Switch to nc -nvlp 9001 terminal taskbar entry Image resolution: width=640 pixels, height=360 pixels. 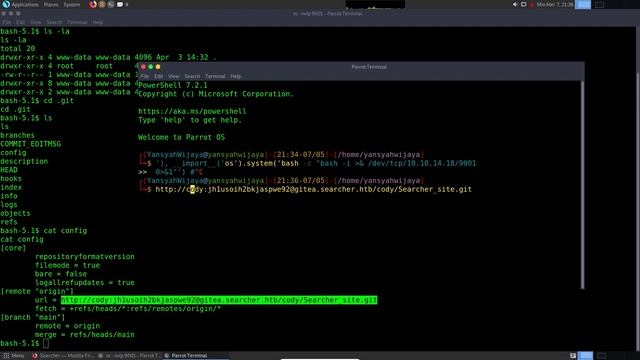click(129, 356)
